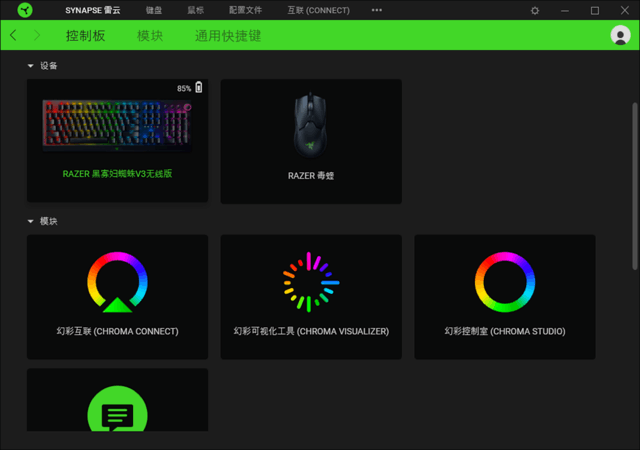
Task: Select the Razer mouse image thumbnail
Action: pyautogui.click(x=310, y=125)
